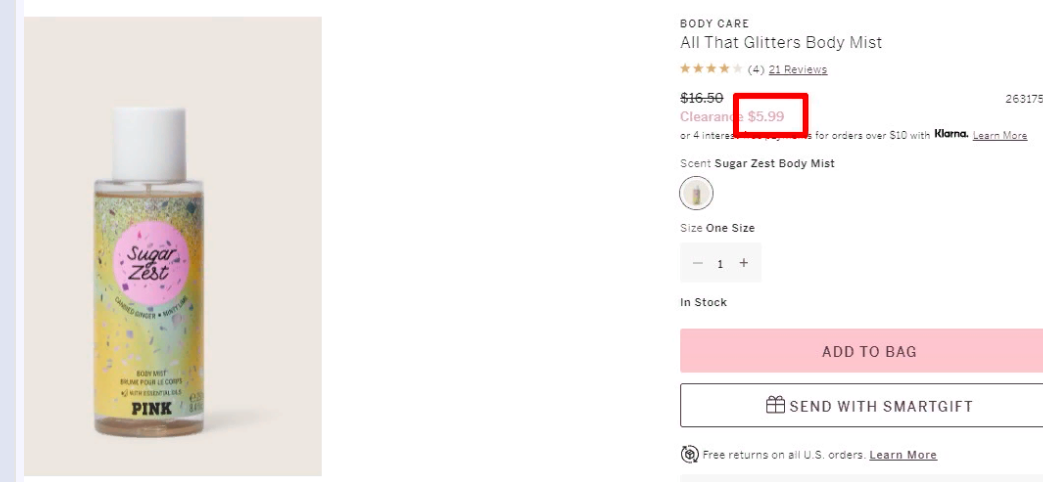
Task: Click the (4) rating count
Action: coord(756,69)
